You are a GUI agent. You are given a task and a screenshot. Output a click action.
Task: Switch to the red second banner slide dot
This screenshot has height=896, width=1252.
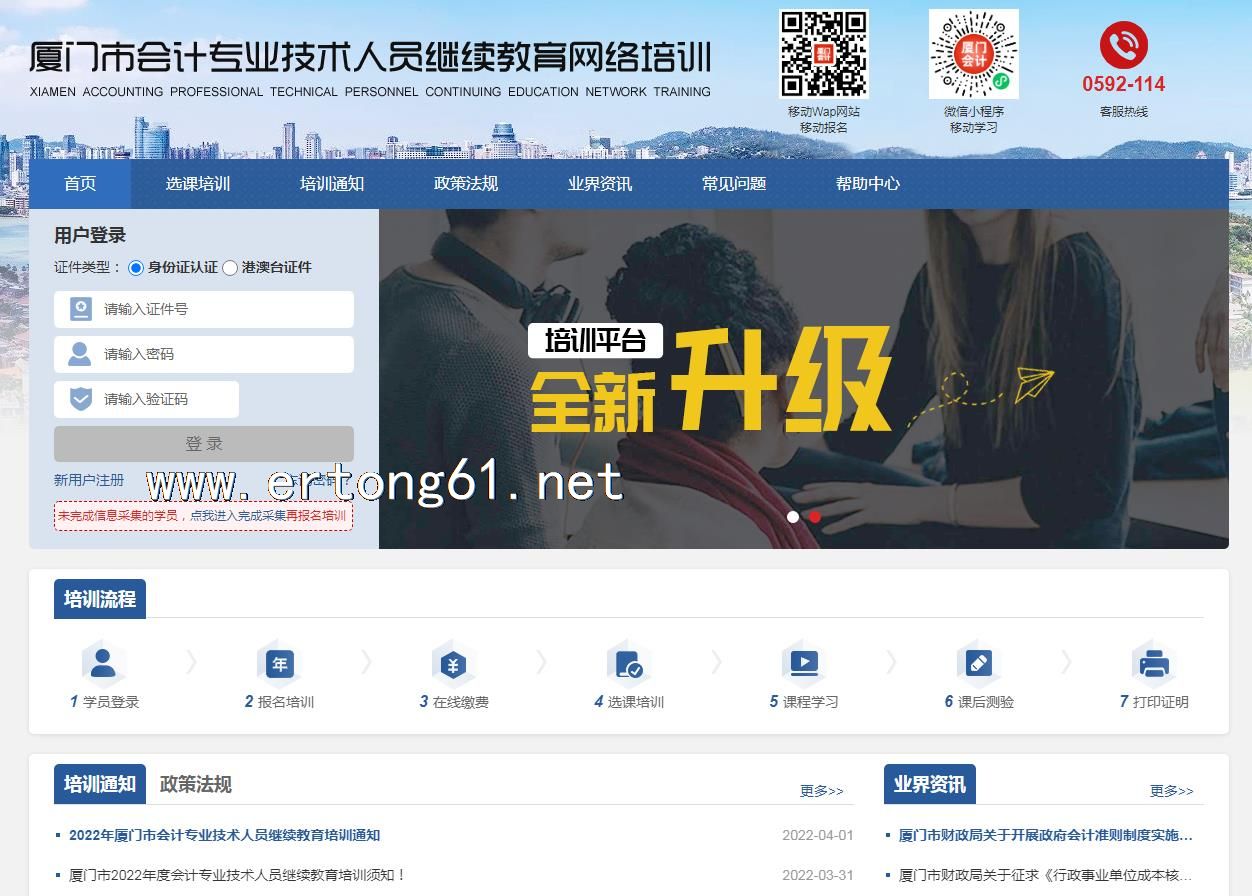click(x=815, y=517)
